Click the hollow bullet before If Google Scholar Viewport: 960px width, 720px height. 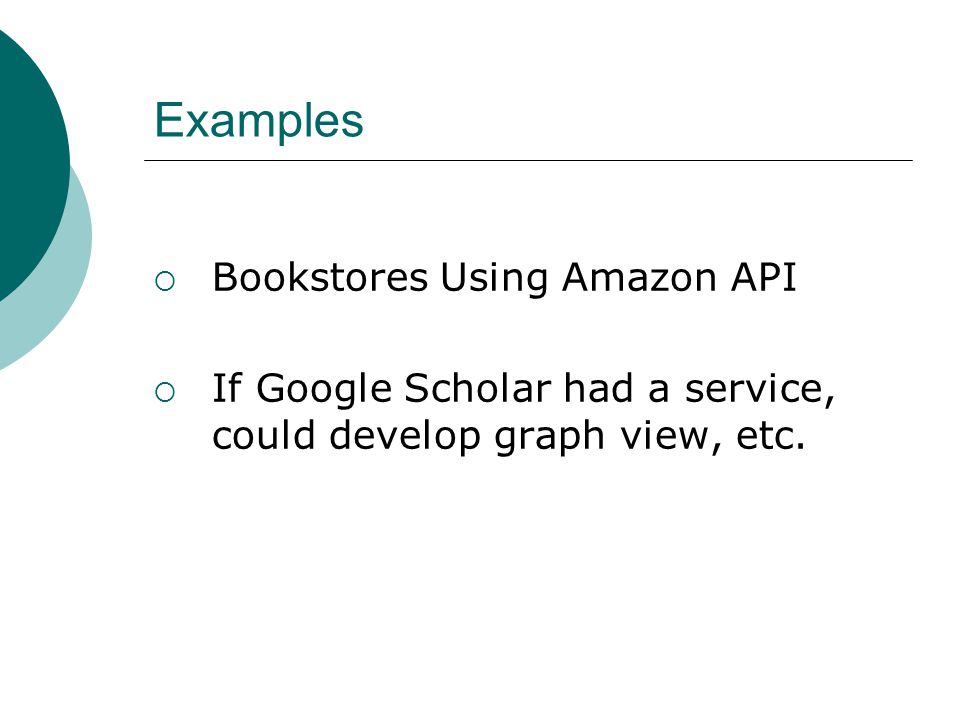pos(165,392)
